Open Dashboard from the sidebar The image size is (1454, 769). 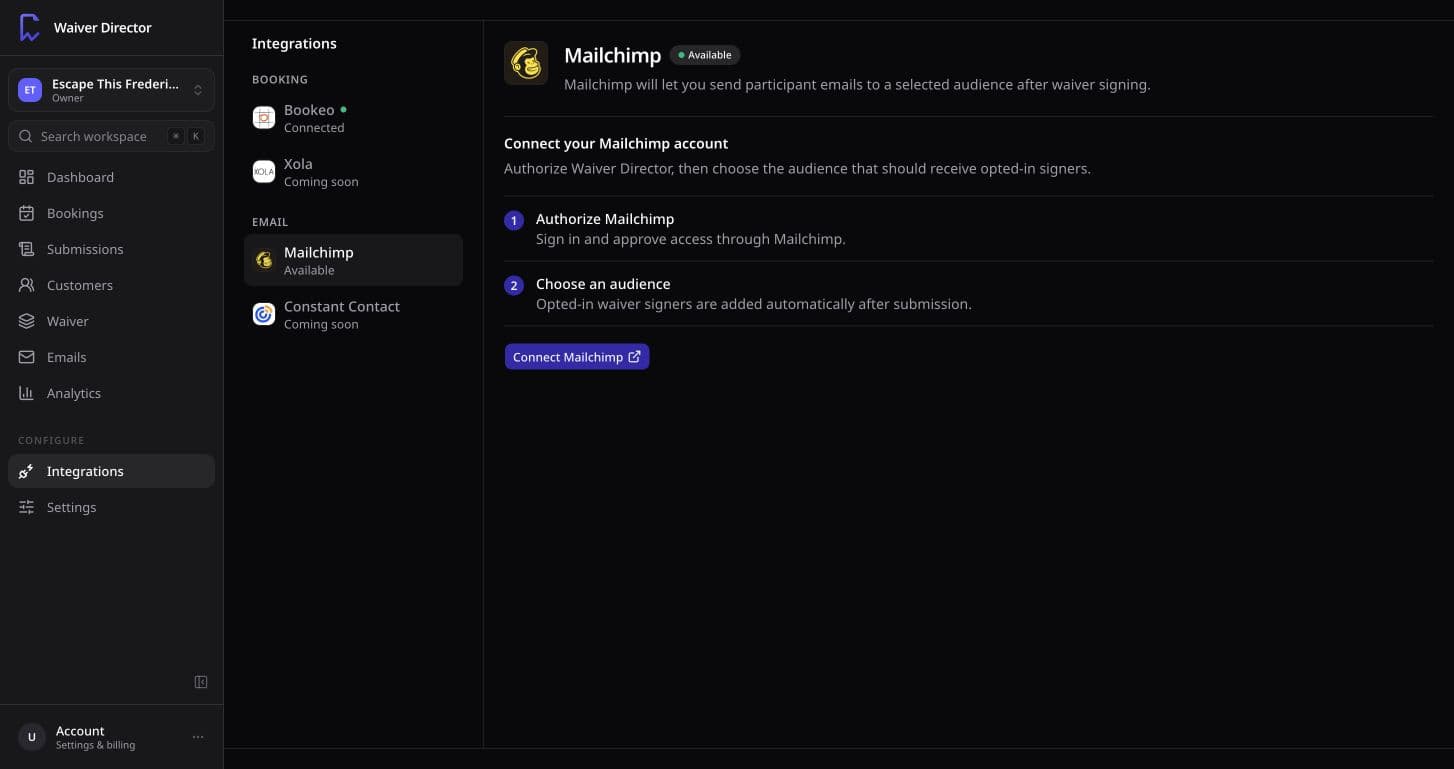[111, 177]
